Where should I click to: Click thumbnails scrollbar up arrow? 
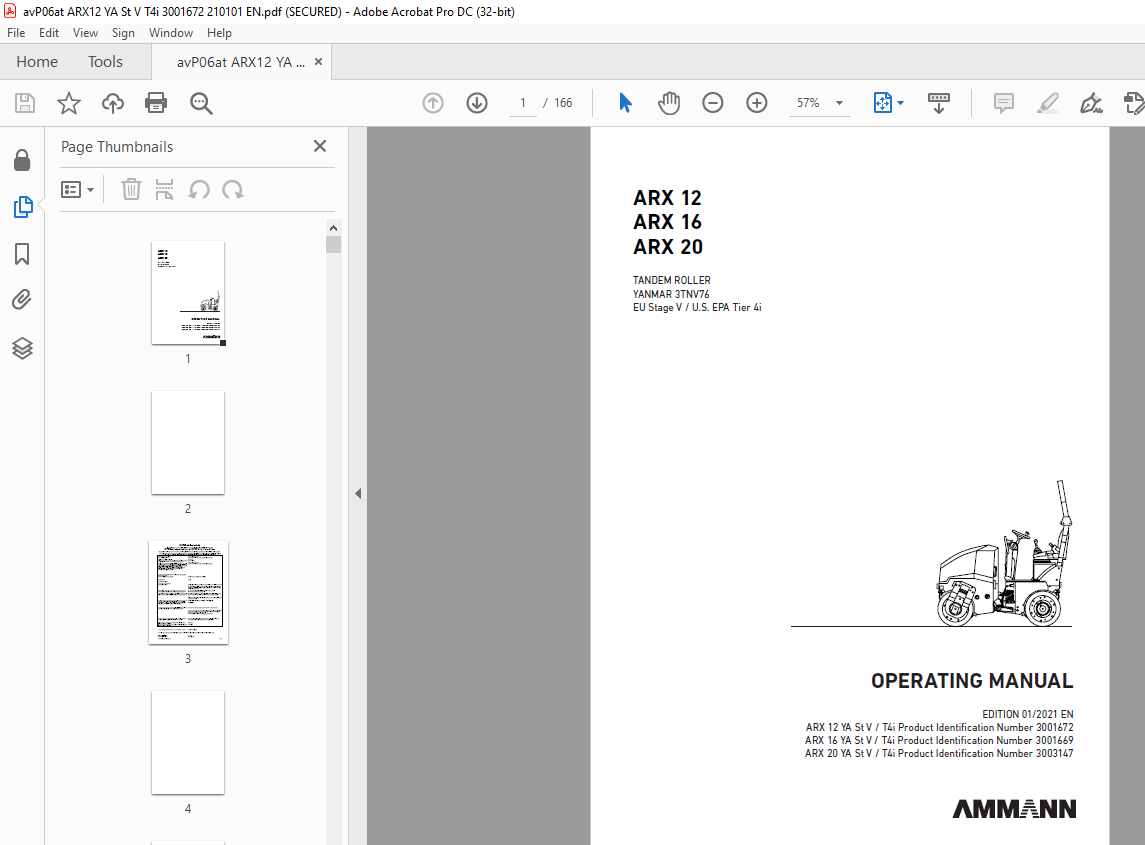(334, 228)
